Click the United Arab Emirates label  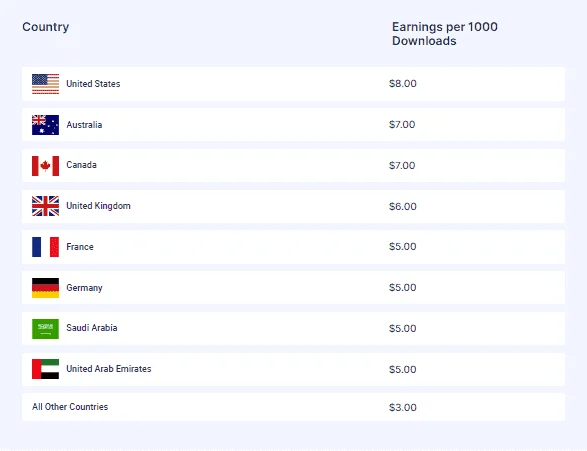pos(109,369)
